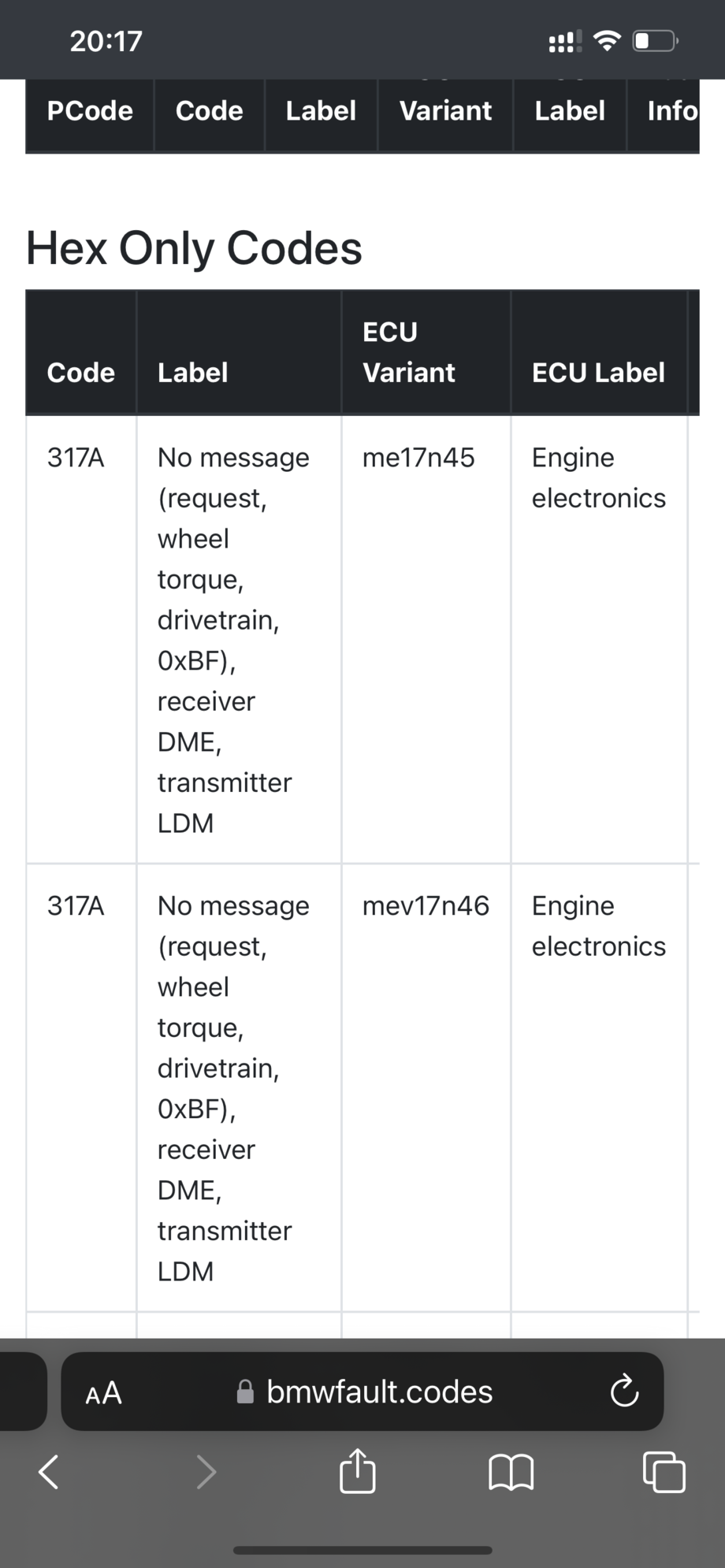Tap the home indicator bar
The width and height of the screenshot is (725, 1568).
coord(362,1550)
